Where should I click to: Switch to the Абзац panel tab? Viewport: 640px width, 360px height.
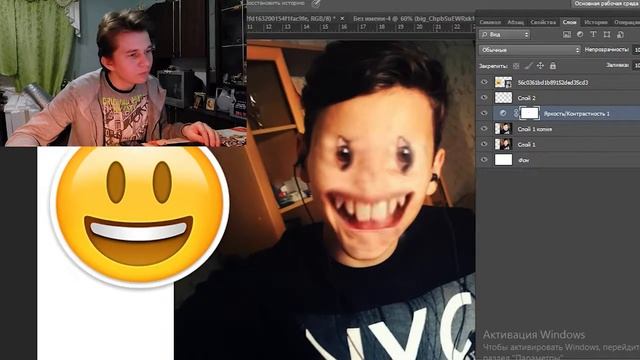[516, 22]
